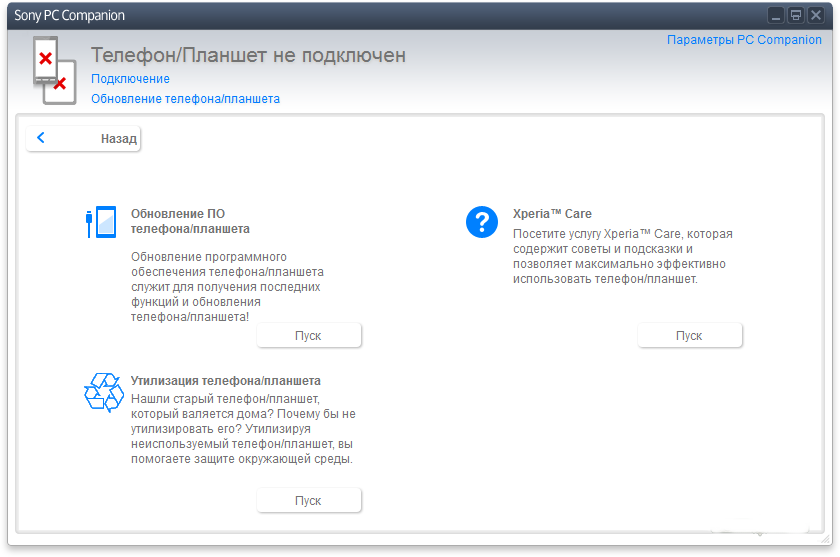Click the back arrow chevron
The image size is (840, 557).
[x=41, y=138]
